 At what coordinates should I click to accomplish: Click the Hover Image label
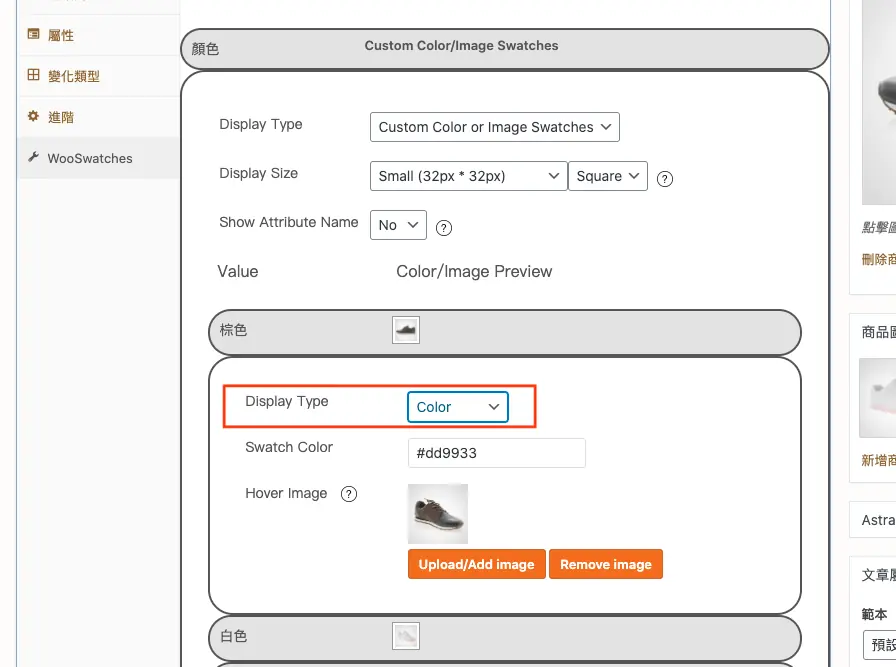pos(286,493)
